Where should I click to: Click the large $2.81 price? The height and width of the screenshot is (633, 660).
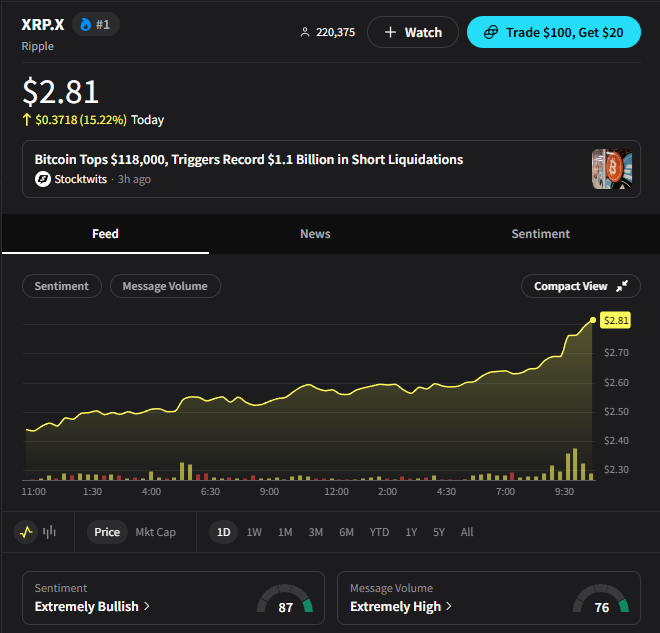tap(61, 91)
